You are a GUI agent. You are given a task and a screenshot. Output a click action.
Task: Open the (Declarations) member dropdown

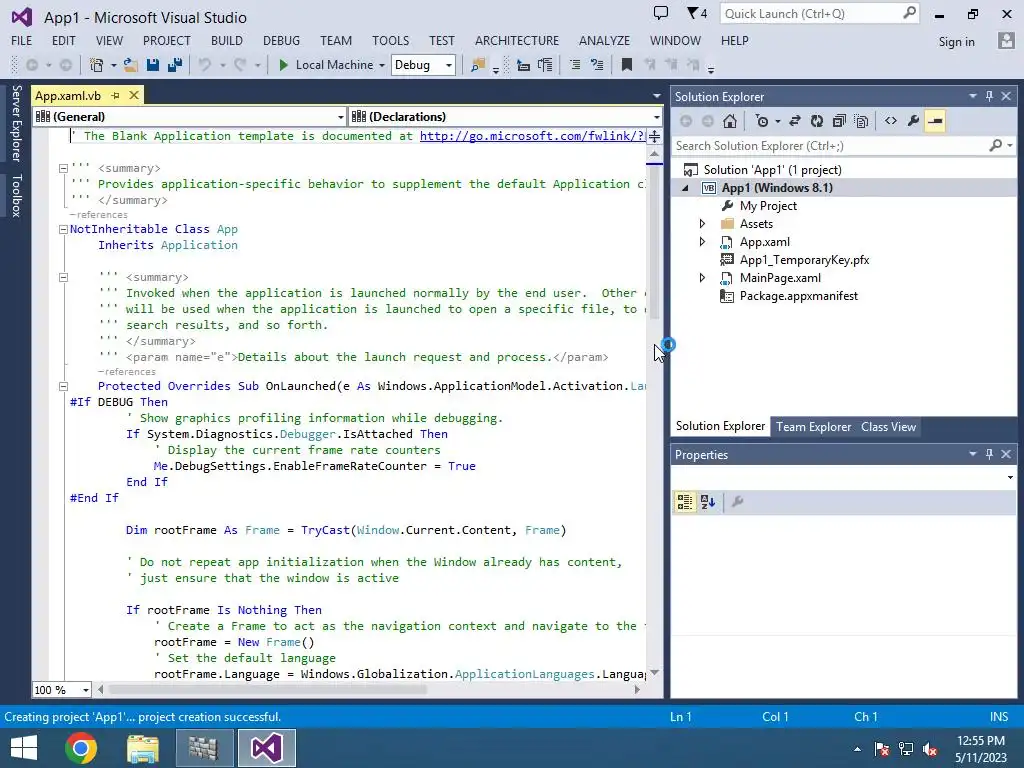click(x=505, y=117)
